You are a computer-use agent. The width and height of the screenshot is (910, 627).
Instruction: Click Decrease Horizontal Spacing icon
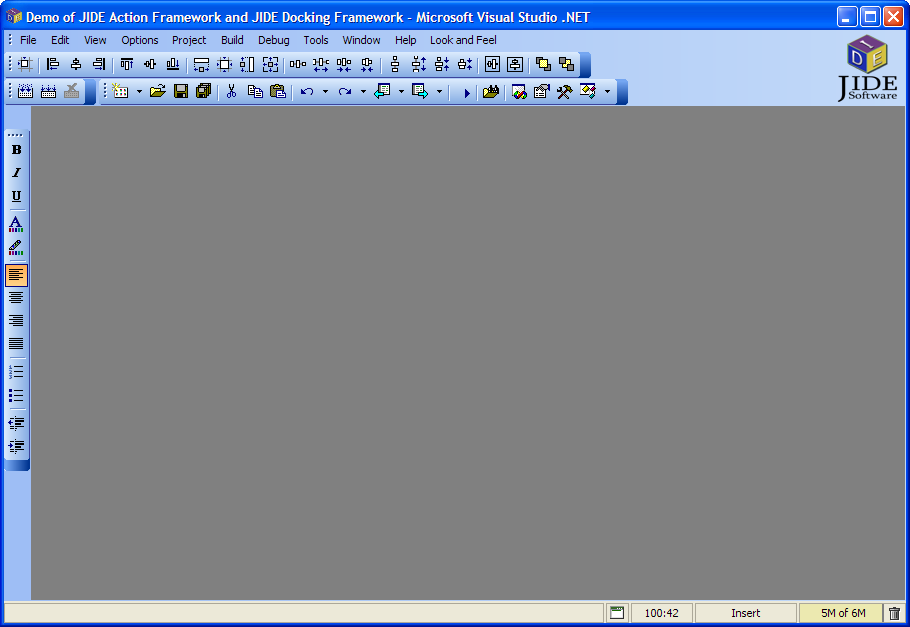coord(344,64)
